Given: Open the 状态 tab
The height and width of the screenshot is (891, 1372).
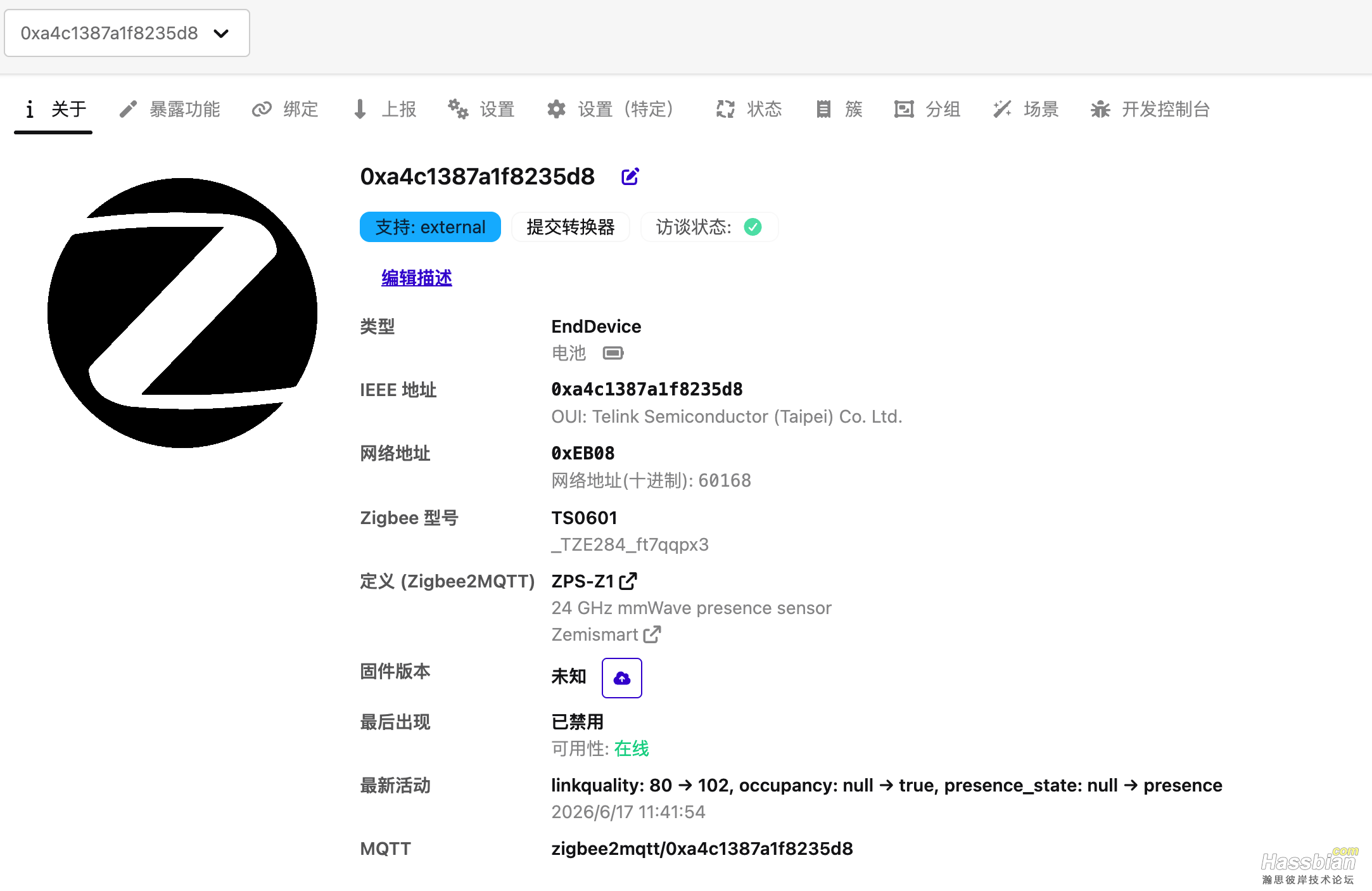Looking at the screenshot, I should (x=749, y=110).
